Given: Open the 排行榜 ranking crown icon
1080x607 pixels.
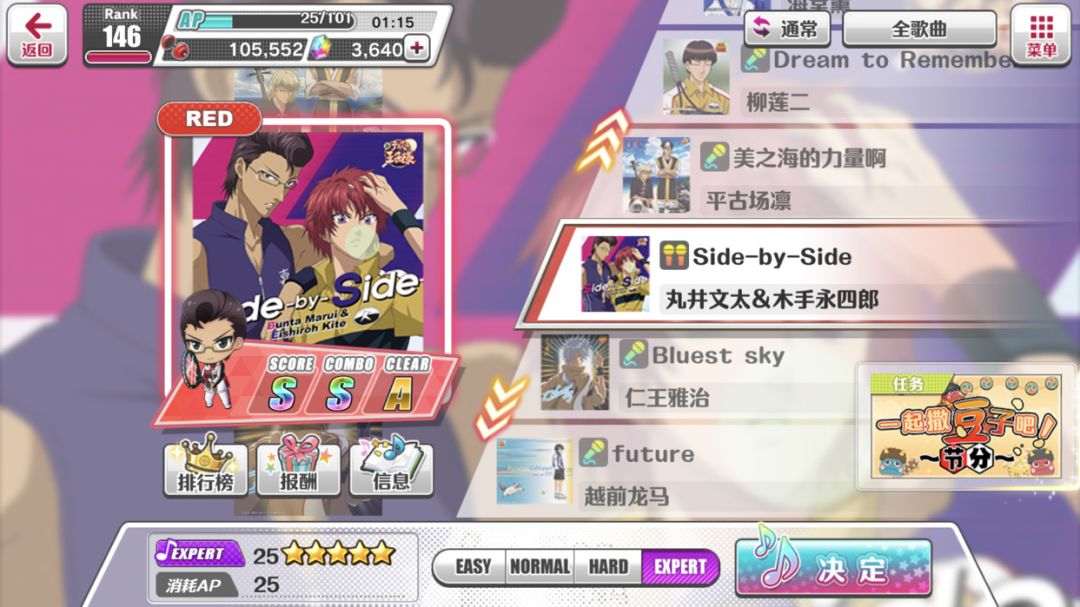Looking at the screenshot, I should pyautogui.click(x=205, y=466).
